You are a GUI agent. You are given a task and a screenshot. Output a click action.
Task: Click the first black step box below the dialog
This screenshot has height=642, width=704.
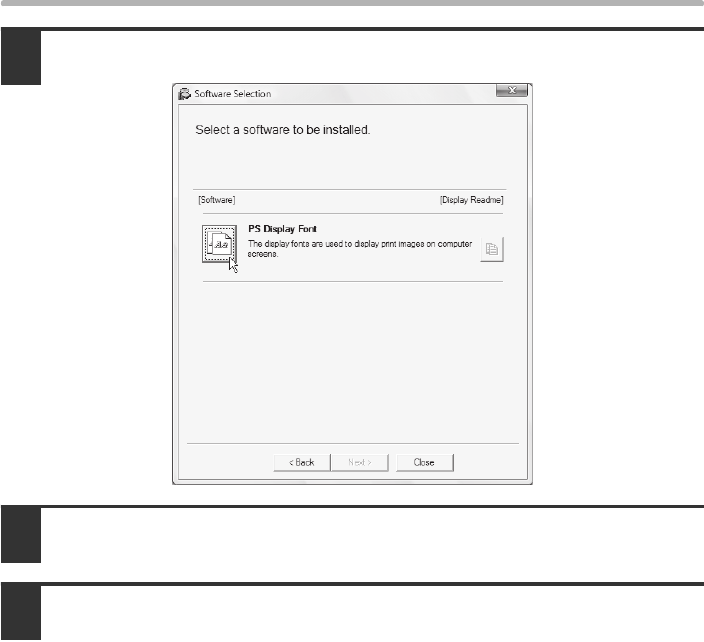pos(22,534)
